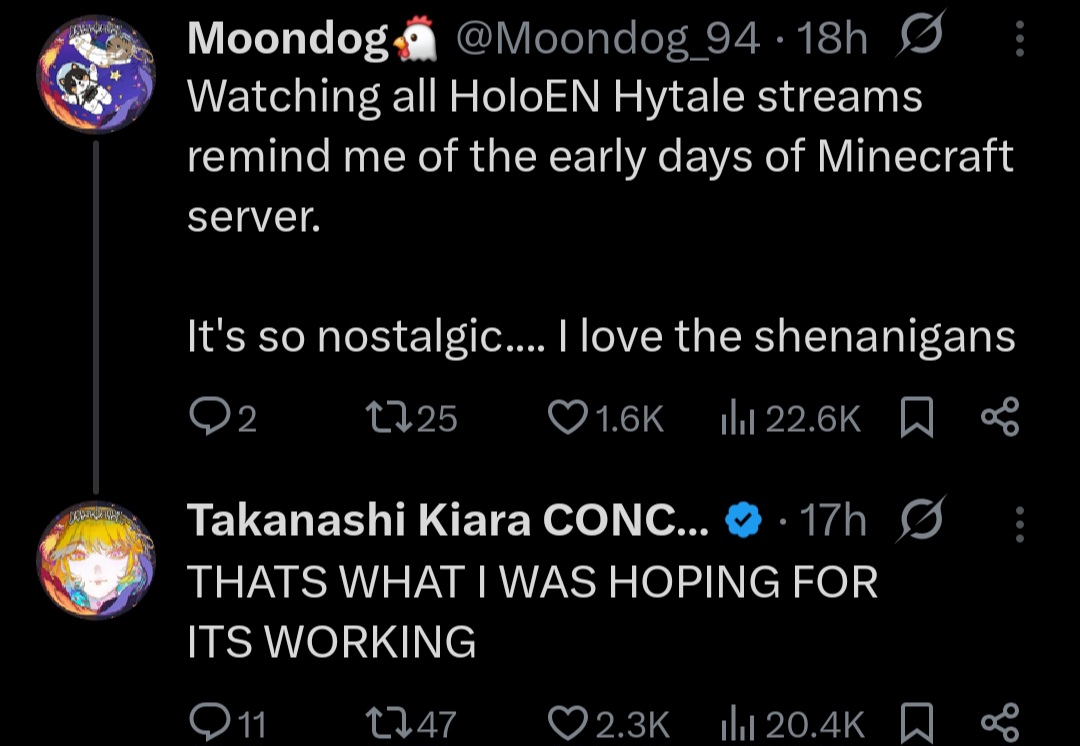View analytics showing 20.4K views
This screenshot has width=1080, height=746.
791,723
